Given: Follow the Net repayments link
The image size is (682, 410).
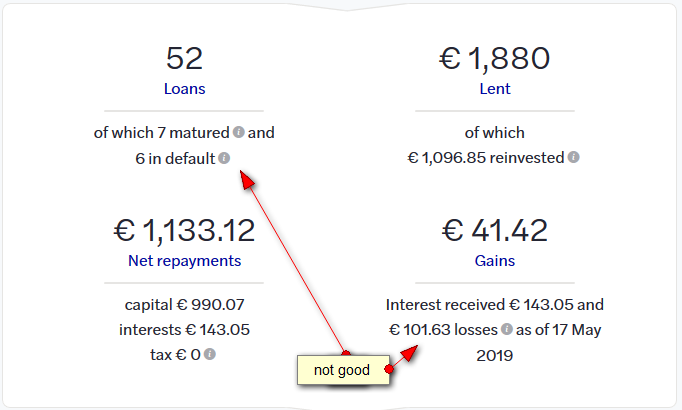Looking at the screenshot, I should 184,261.
